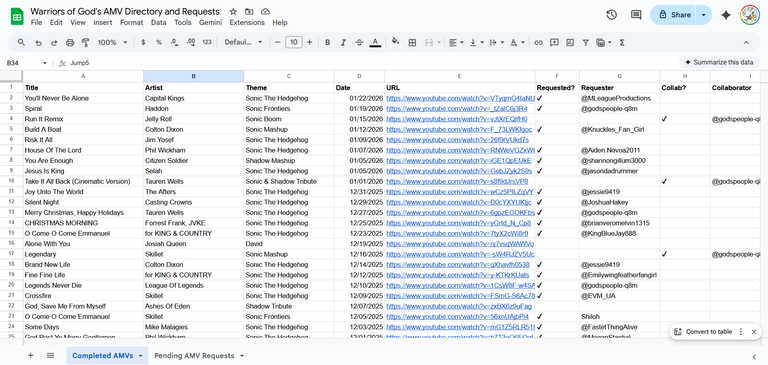Viewport: 768px width, 365px height.
Task: Check cloud save status icon
Action: coord(265,12)
